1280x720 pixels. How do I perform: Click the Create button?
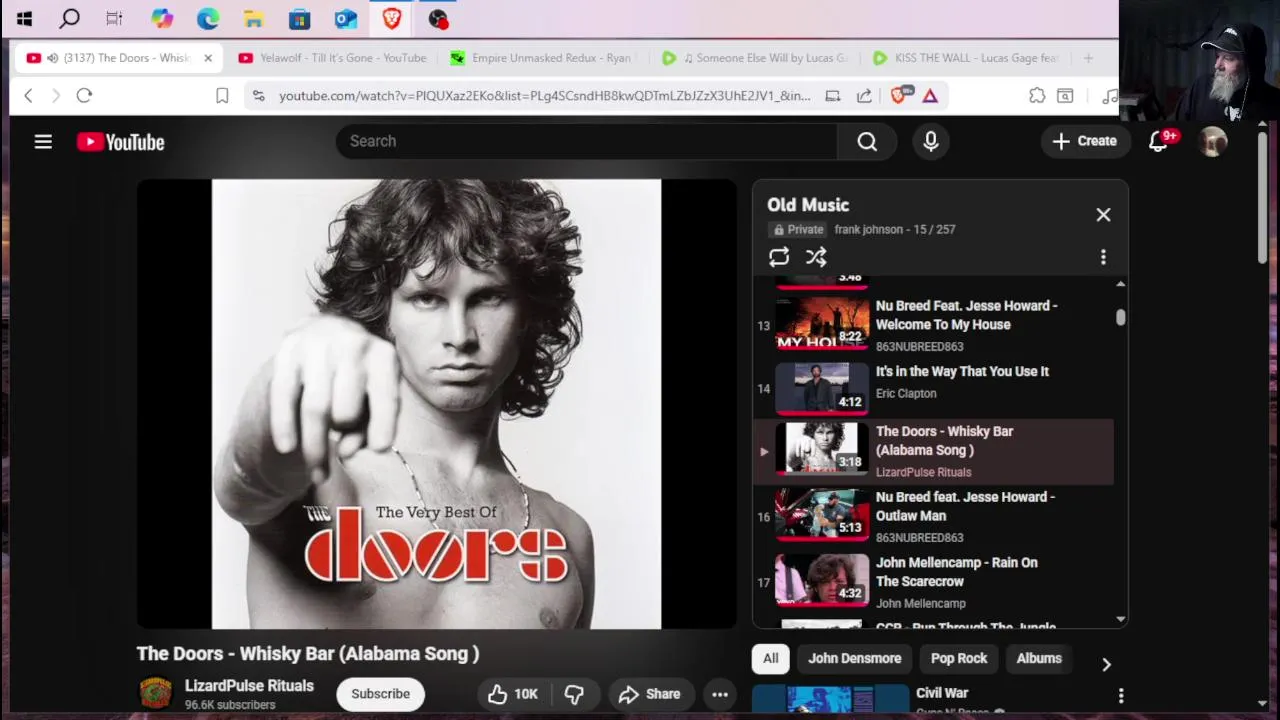[x=1084, y=142]
